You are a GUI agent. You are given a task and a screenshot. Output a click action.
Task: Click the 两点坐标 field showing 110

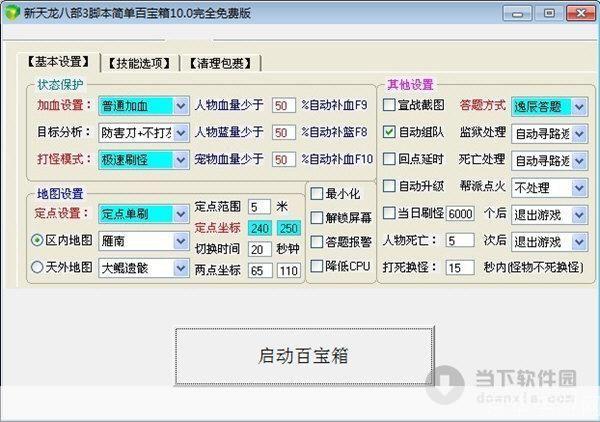(289, 270)
